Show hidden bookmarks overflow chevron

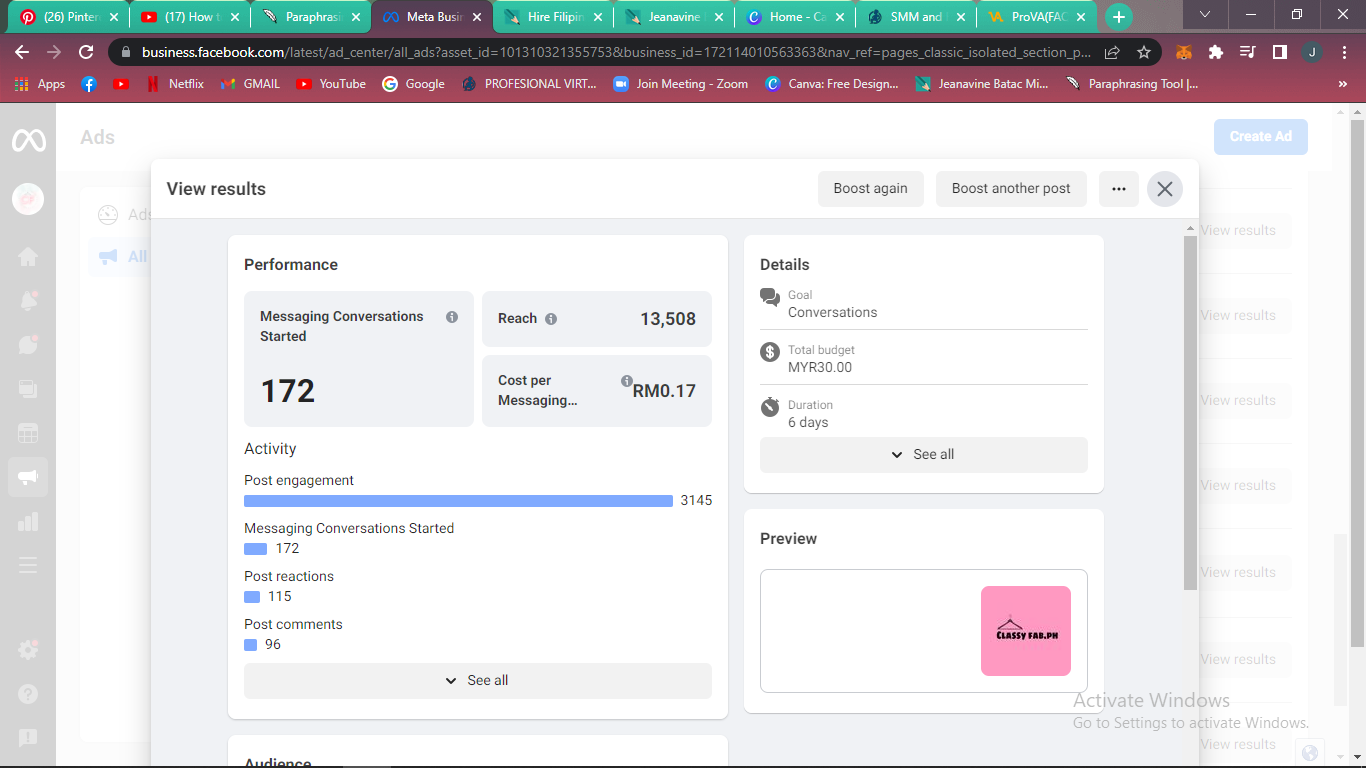coord(1342,84)
